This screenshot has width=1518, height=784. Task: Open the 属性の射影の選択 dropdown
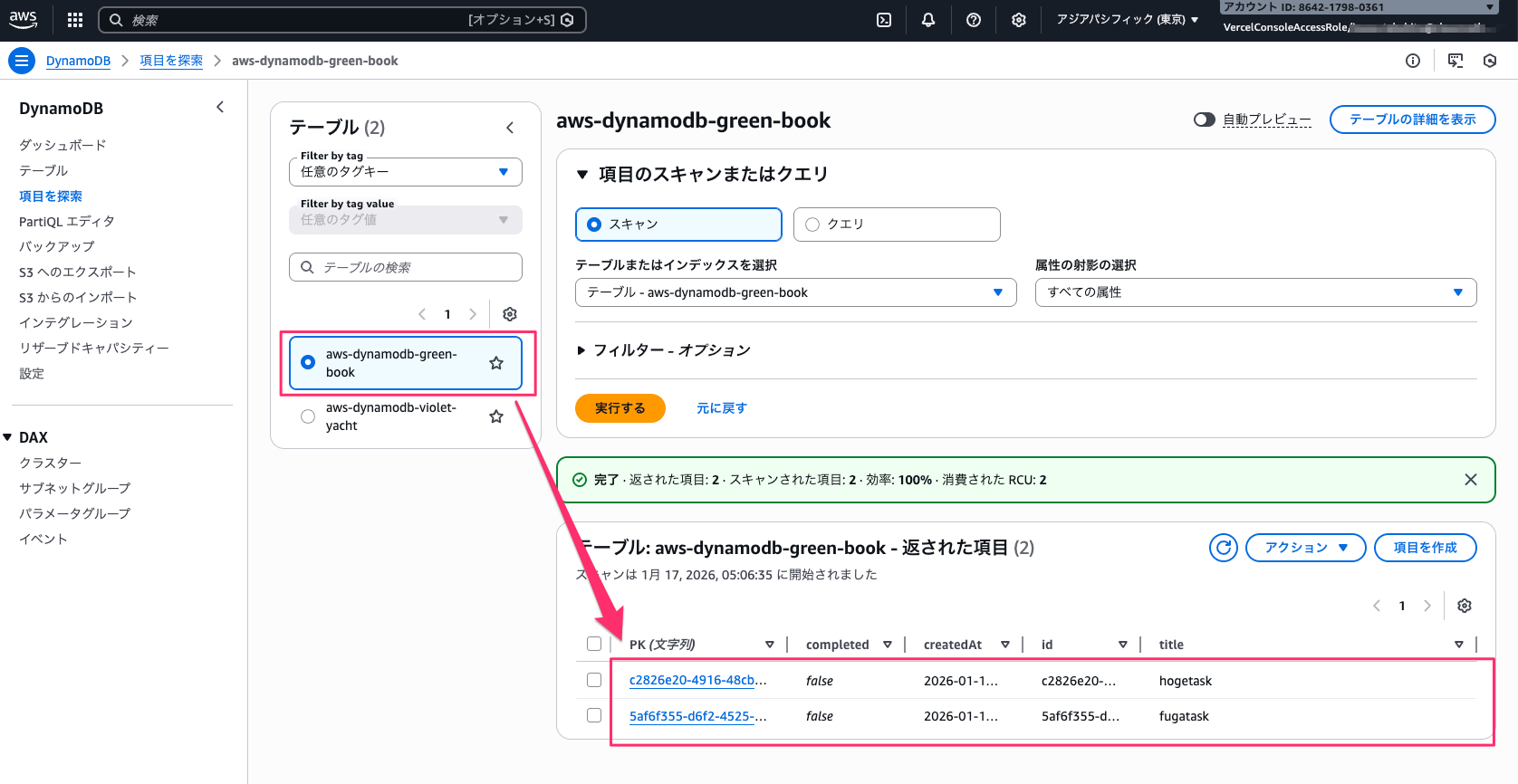click(1254, 292)
